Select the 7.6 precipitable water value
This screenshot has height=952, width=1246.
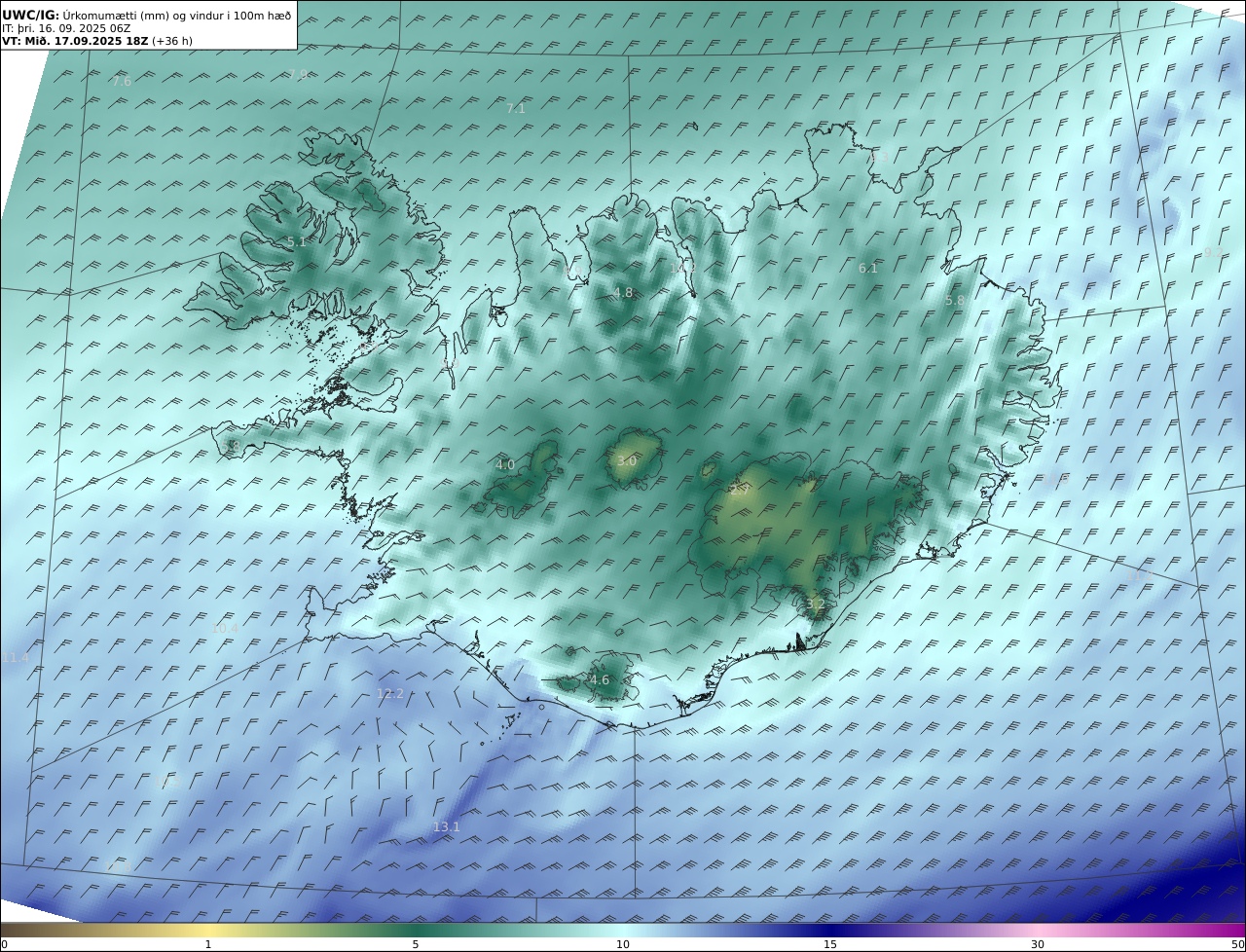[x=122, y=82]
